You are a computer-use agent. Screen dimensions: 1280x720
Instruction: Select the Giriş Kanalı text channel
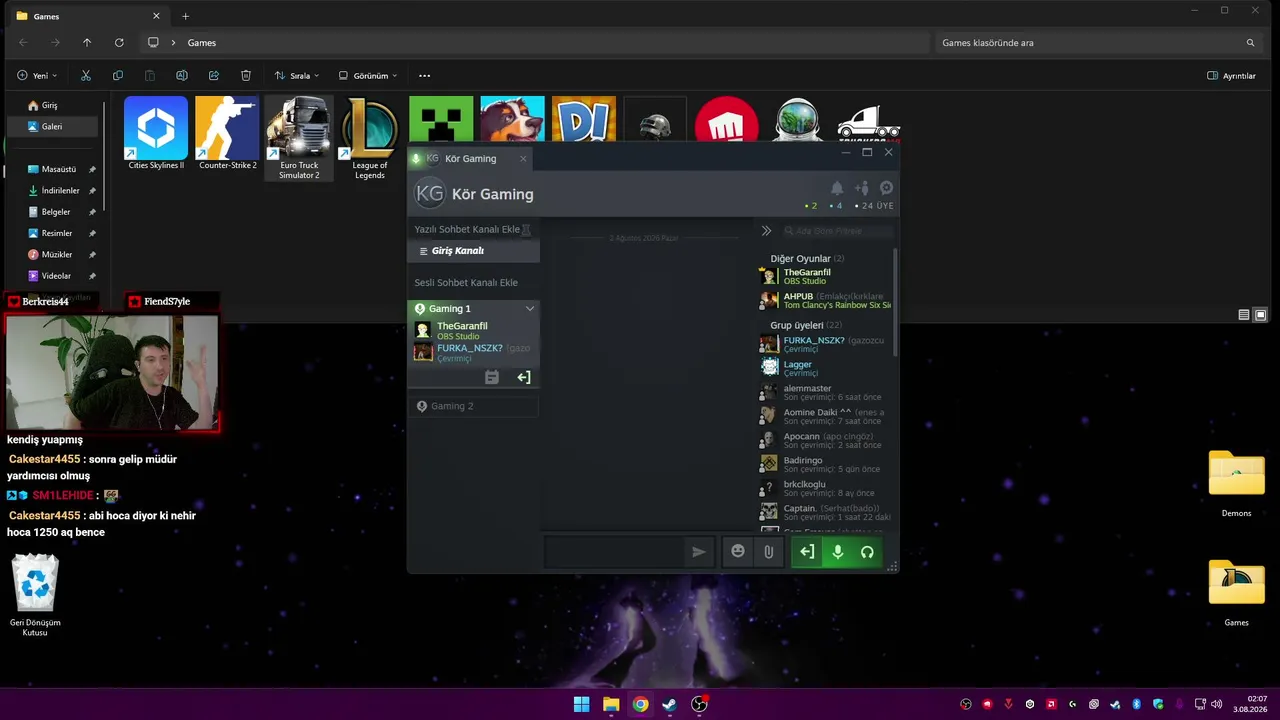pyautogui.click(x=473, y=251)
